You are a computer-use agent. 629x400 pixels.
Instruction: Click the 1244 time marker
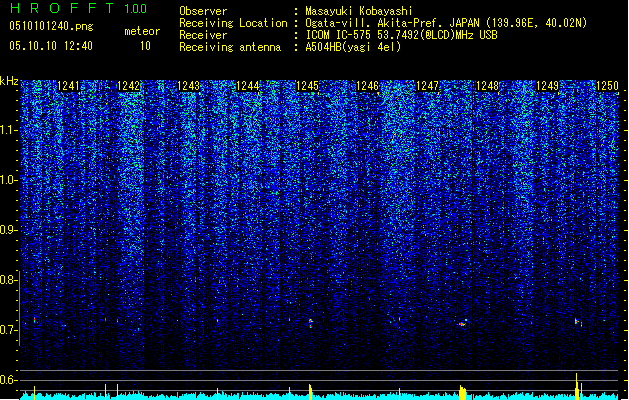coord(248,86)
